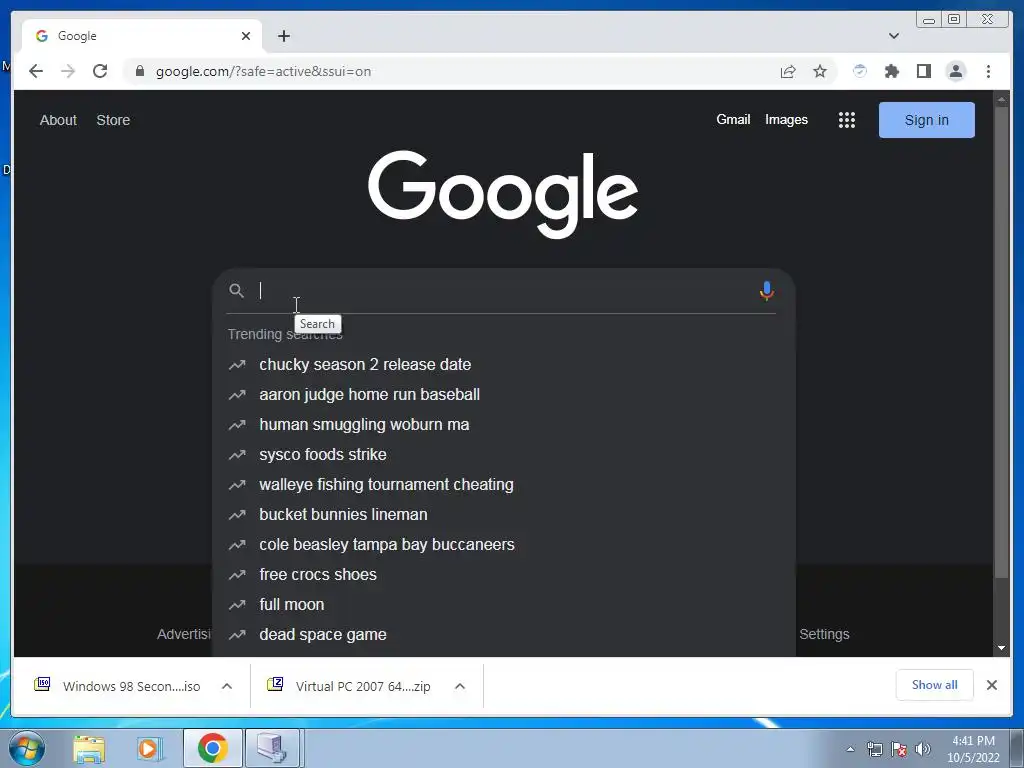Open the Store link
This screenshot has width=1024, height=768.
[x=113, y=120]
